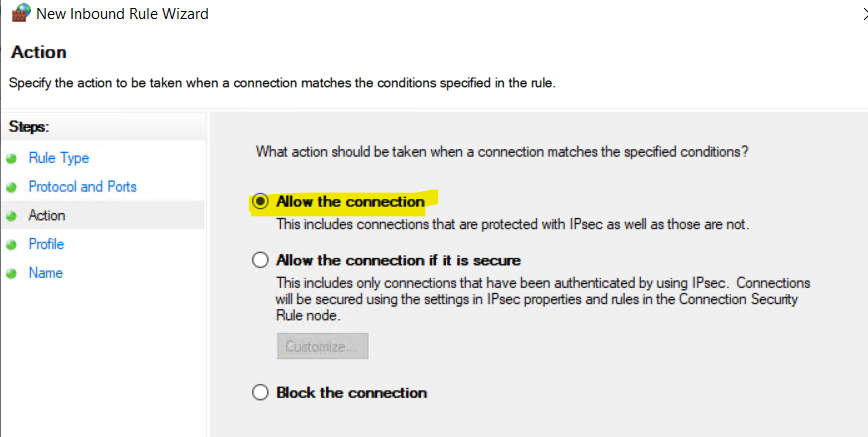Image resolution: width=868 pixels, height=437 pixels.
Task: Jump to the Profile step
Action: [46, 244]
